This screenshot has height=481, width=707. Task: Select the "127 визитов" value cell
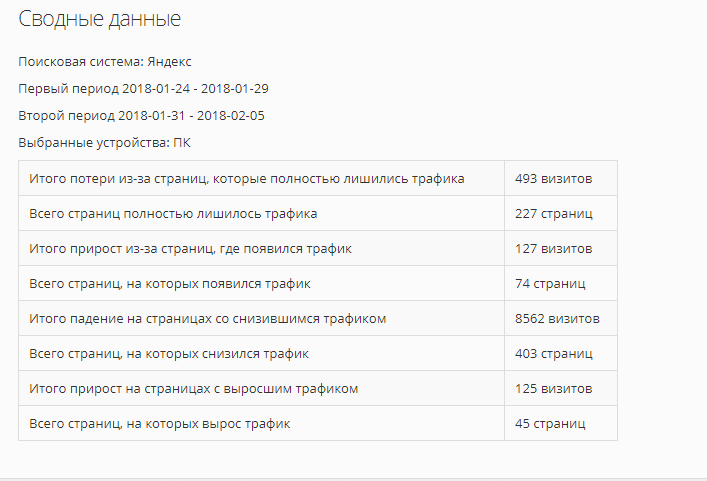[x=553, y=248]
